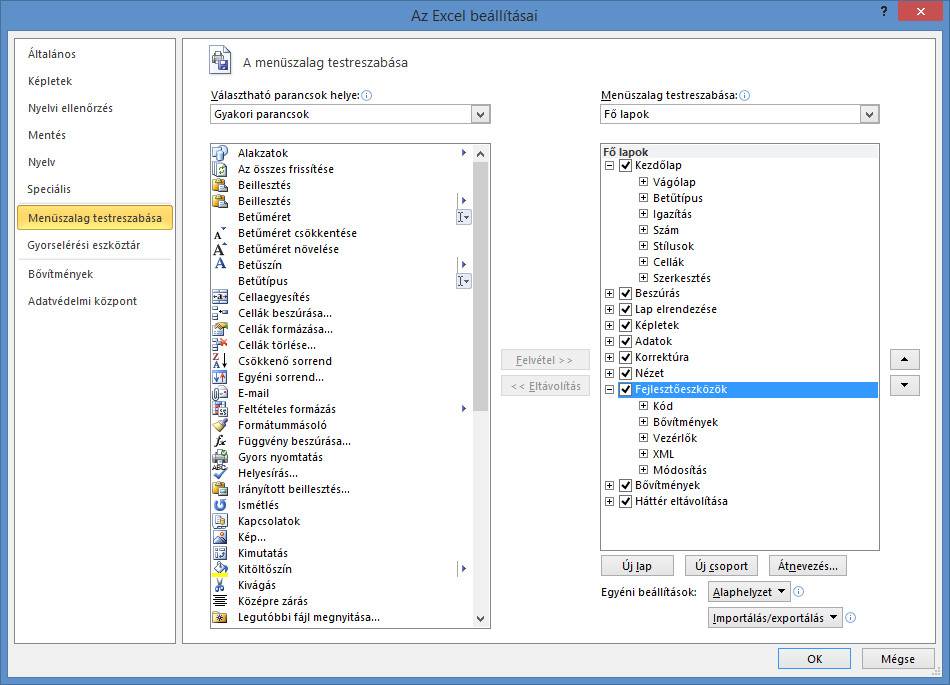Click the Ismétlés redo icon
This screenshot has height=685, width=950.
pos(220,505)
